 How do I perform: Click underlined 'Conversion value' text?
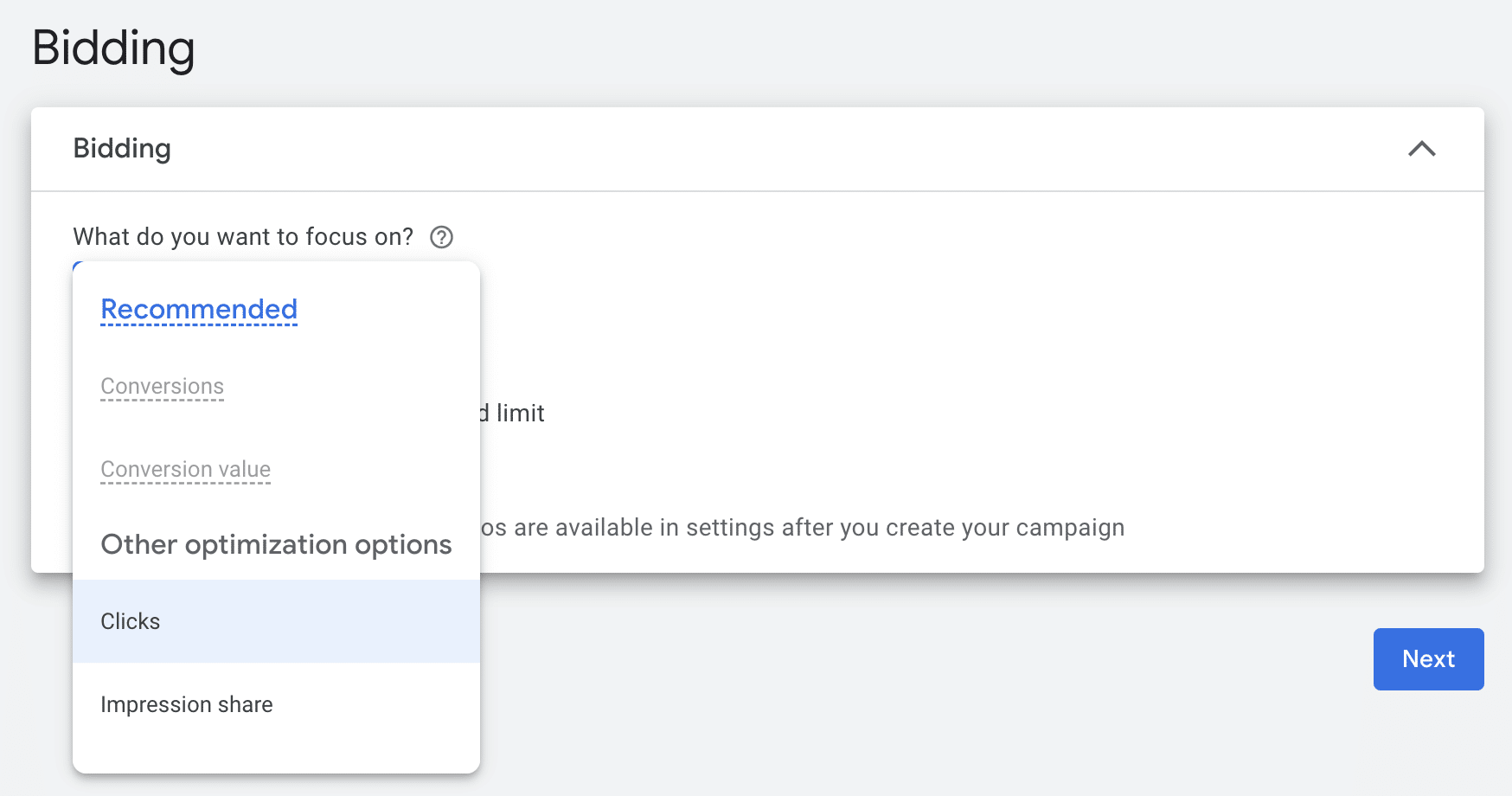coord(186,469)
